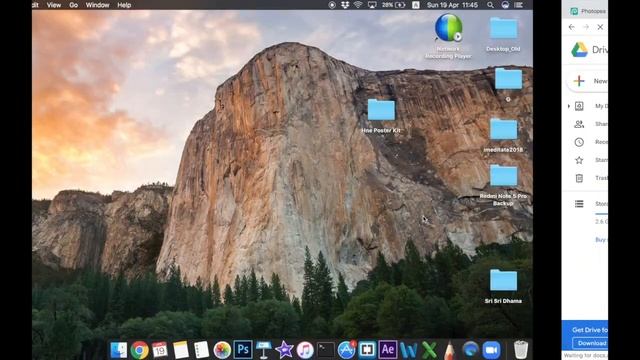Viewport: 640px width, 360px height.
Task: Launch Google Chrome from the dock
Action: (x=139, y=350)
